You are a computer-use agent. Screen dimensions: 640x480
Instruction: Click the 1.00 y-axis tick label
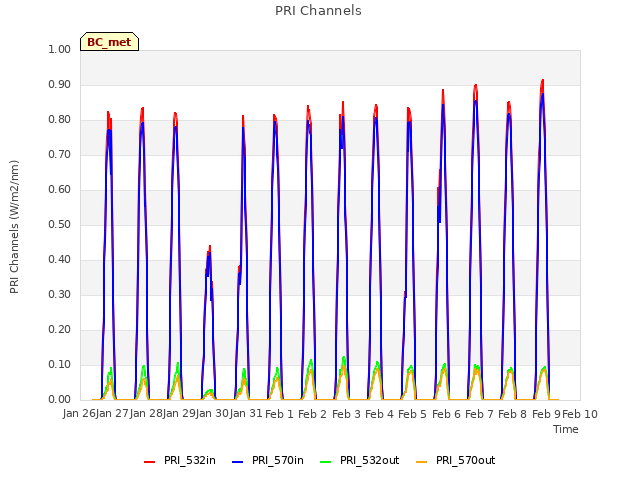pos(60,49)
